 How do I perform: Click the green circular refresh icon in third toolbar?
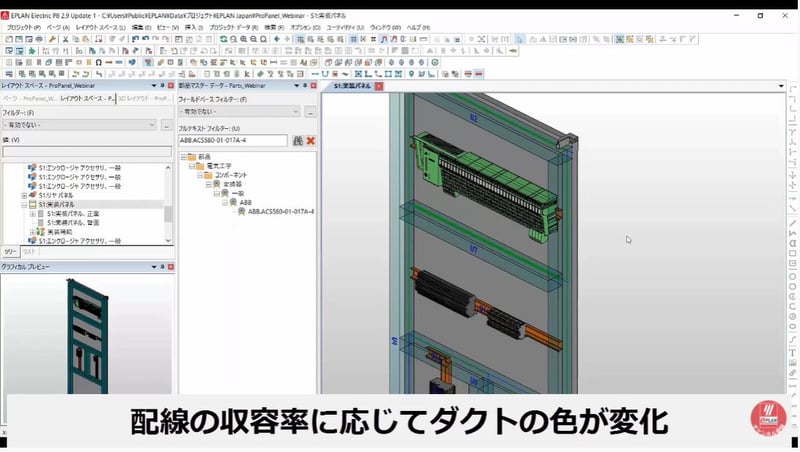pos(435,62)
